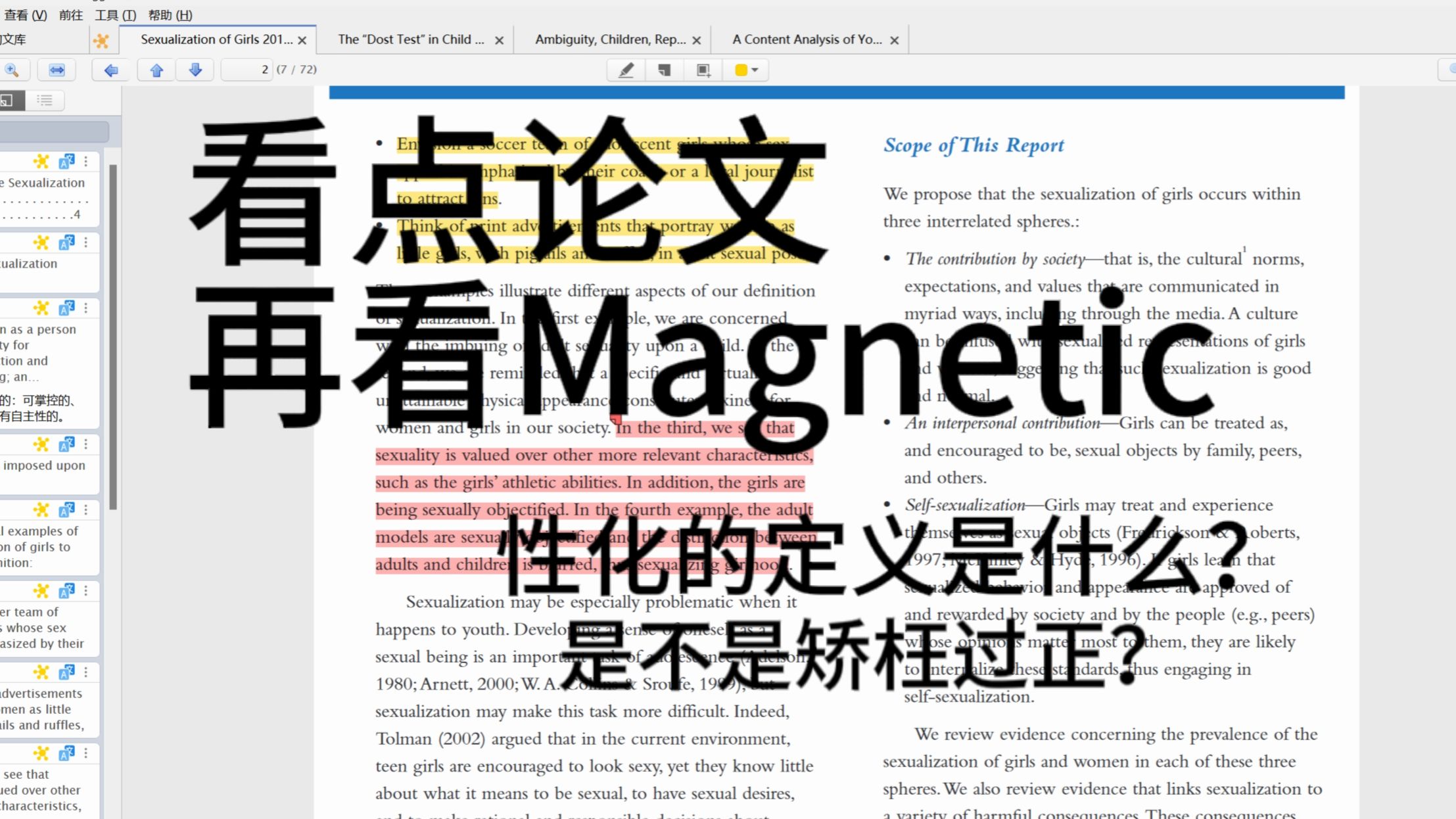Click yellow star icon on 'ualization' annotation
The image size is (1456, 819).
[41, 243]
